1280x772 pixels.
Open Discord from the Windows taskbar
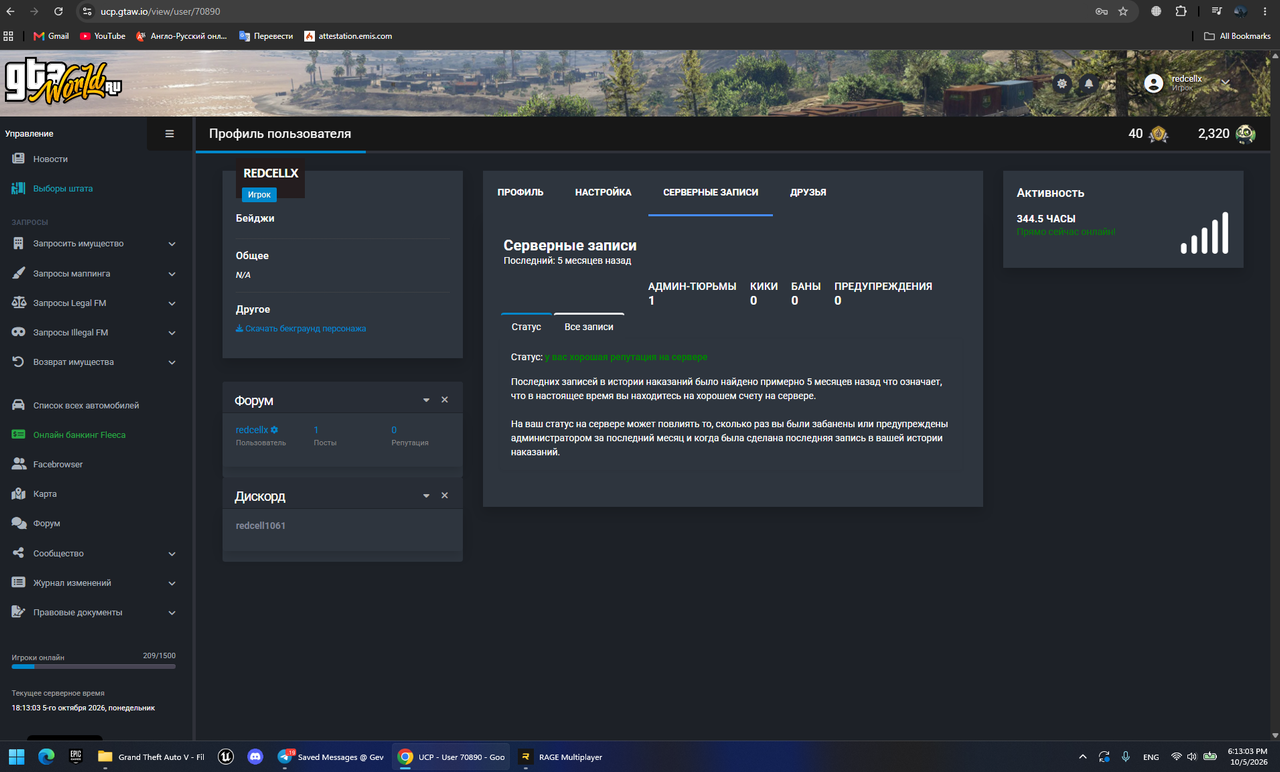pyautogui.click(x=254, y=757)
